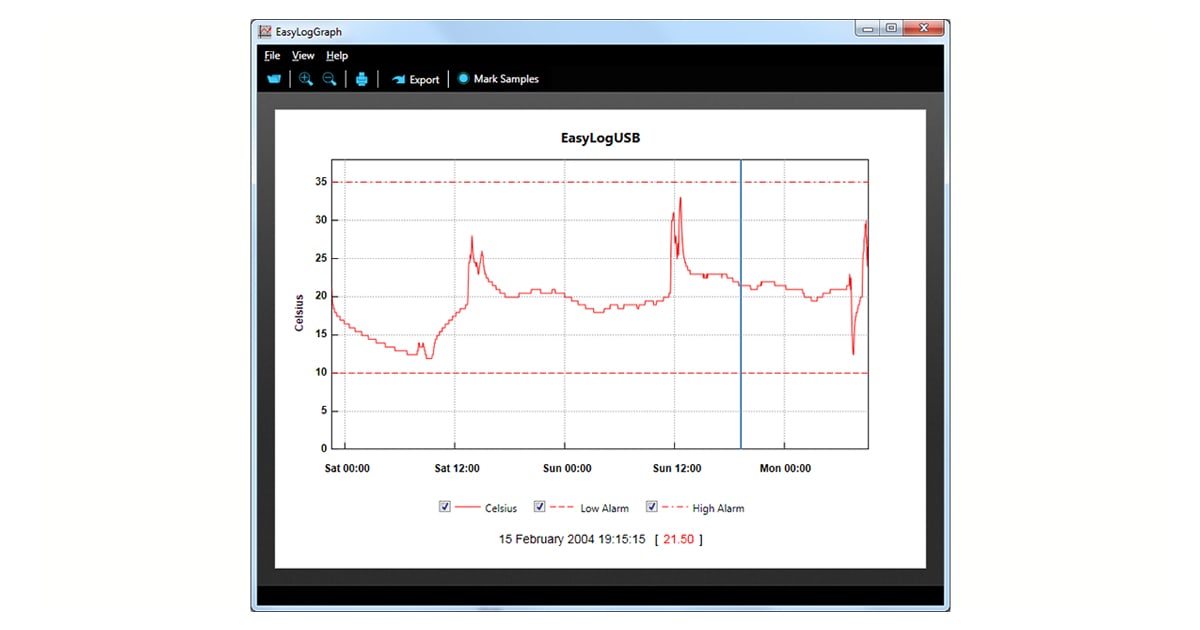The width and height of the screenshot is (1200, 630).
Task: Zoom in on the graph
Action: click(x=306, y=79)
